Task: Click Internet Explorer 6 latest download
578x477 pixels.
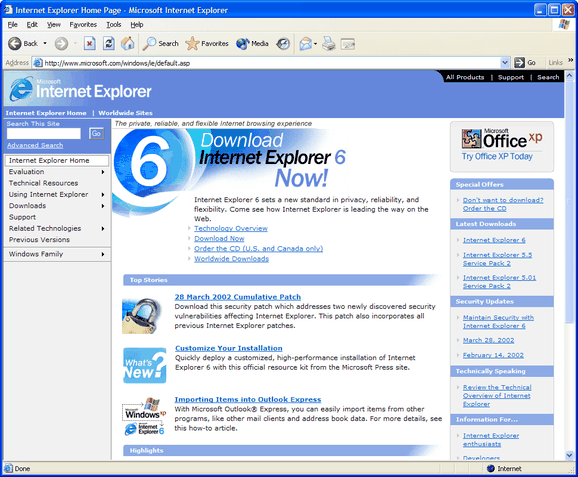Action: (x=494, y=240)
